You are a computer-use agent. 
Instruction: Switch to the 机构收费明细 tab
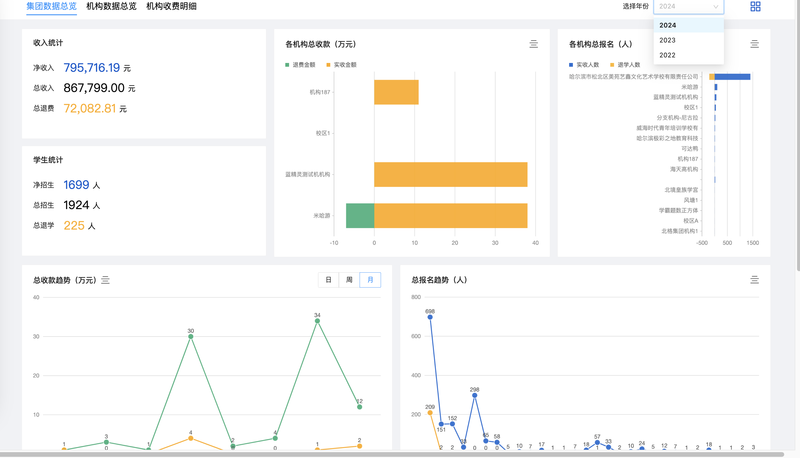tap(171, 6)
